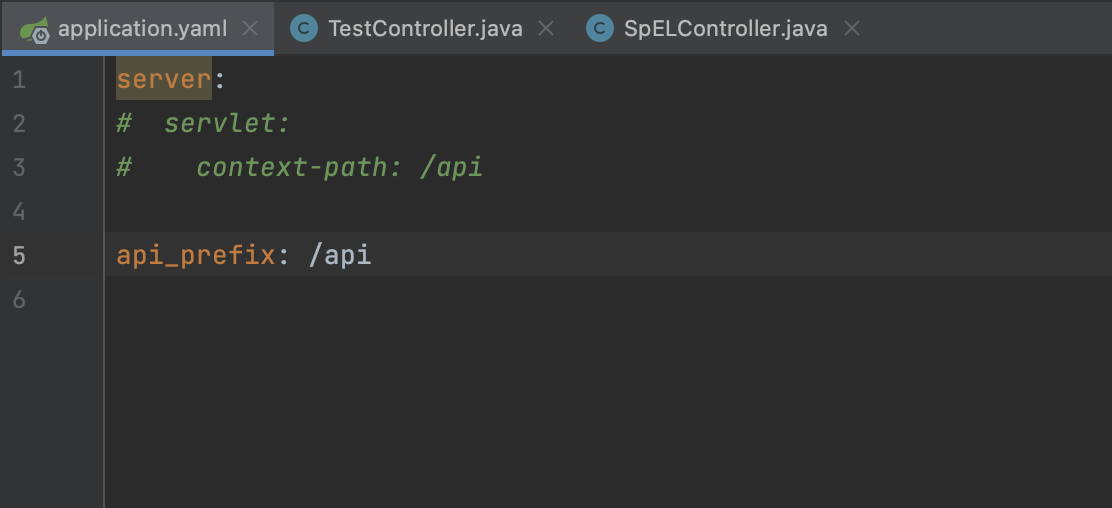Place cursor in the '# servlet:' comment
The image size is (1112, 508).
click(x=204, y=123)
